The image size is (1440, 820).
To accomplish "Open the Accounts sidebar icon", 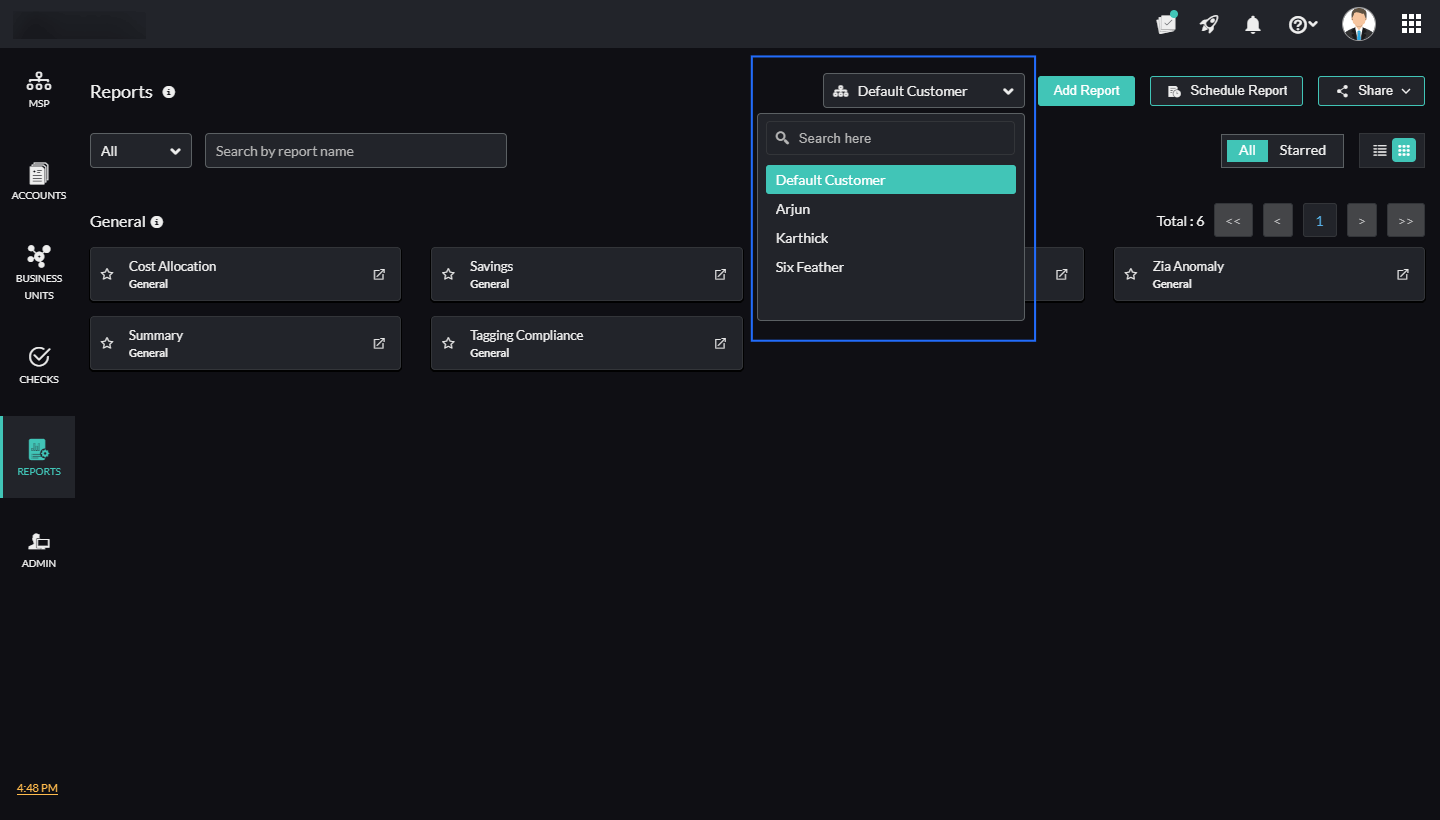I will click(38, 181).
